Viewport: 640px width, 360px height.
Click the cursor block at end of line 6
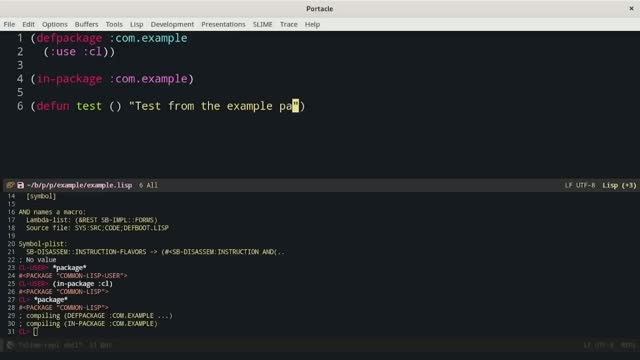point(296,106)
